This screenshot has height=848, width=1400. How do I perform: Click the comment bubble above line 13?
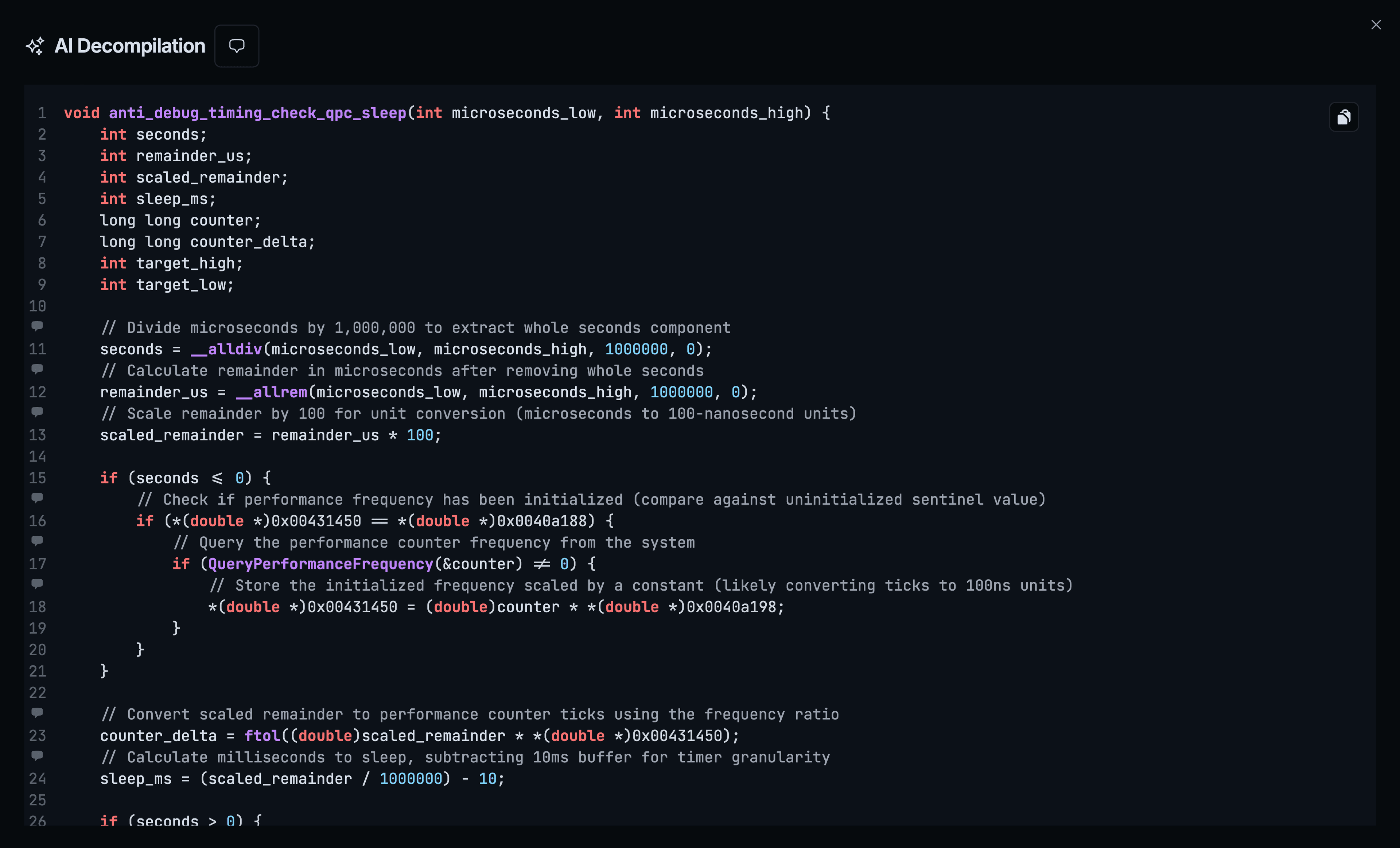click(x=37, y=412)
